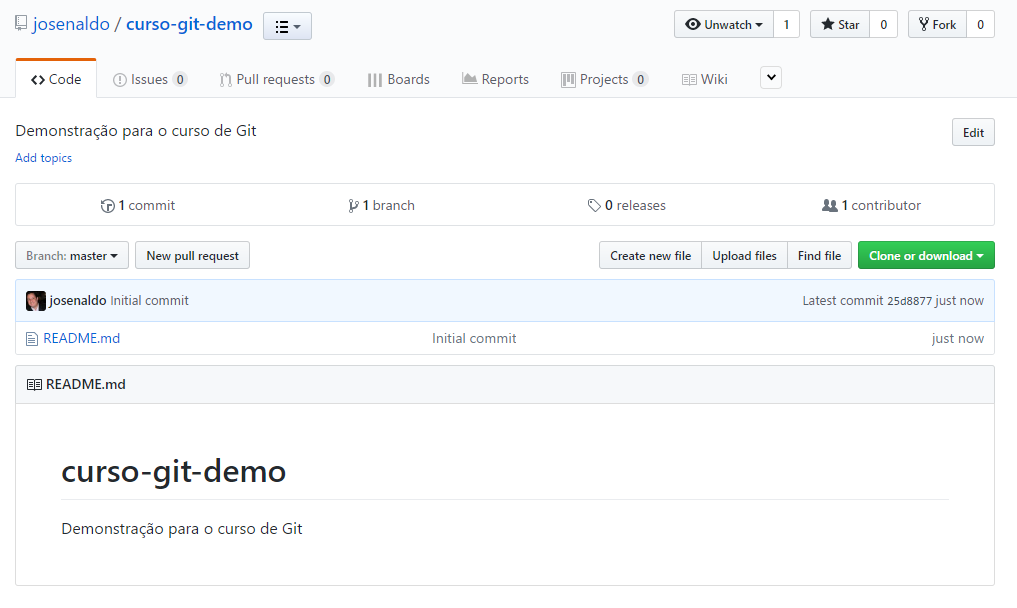Click the Wiki book icon
The width and height of the screenshot is (1017, 608).
click(689, 80)
